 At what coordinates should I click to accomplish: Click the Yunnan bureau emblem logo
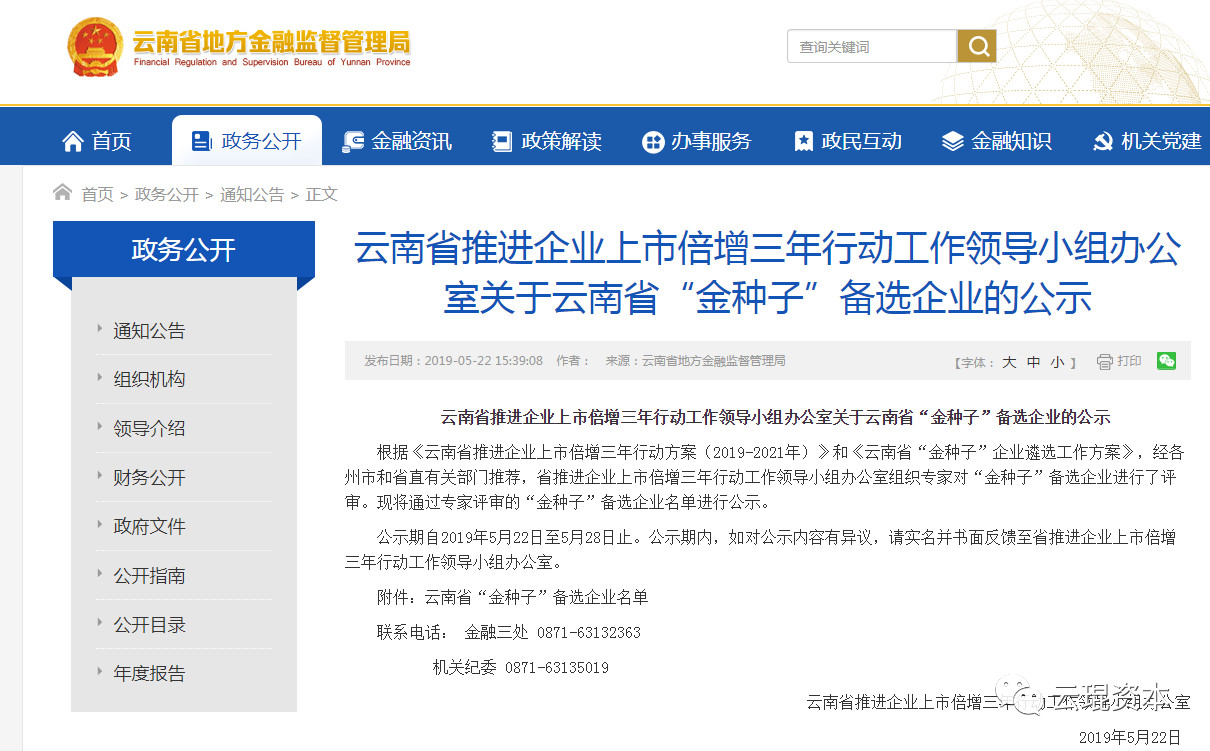click(x=95, y=46)
